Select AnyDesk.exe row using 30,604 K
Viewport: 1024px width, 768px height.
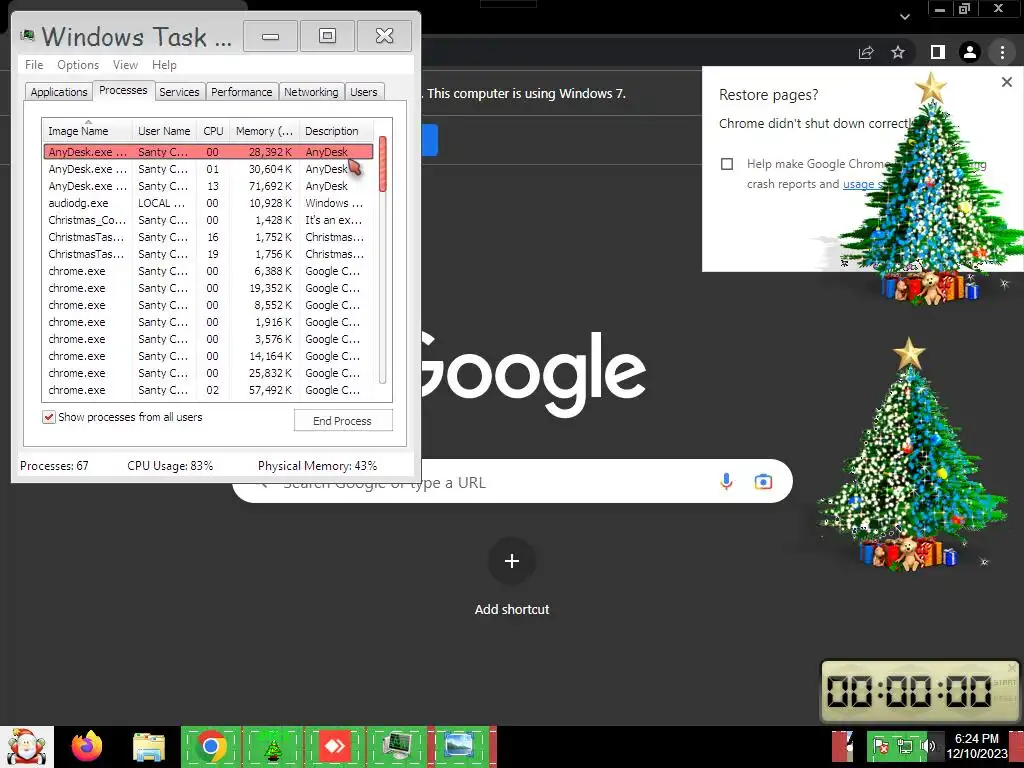click(x=208, y=169)
